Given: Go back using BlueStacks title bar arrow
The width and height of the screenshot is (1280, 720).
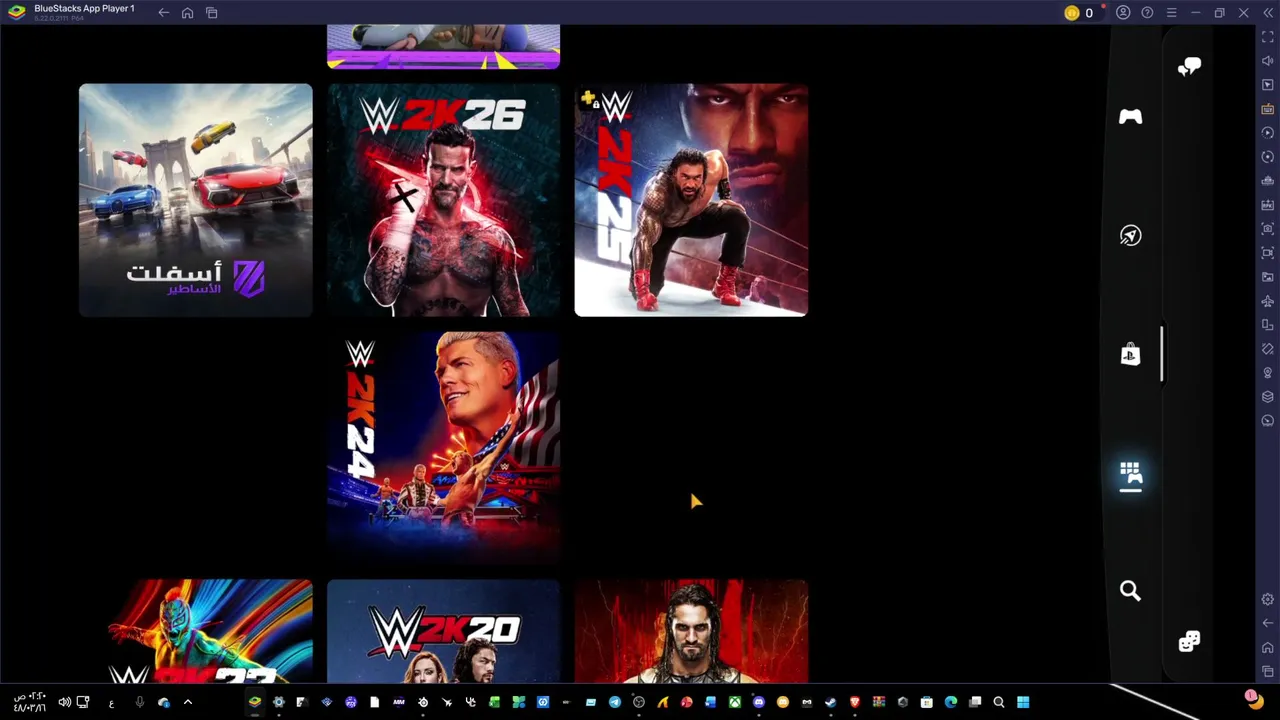Looking at the screenshot, I should [x=163, y=13].
